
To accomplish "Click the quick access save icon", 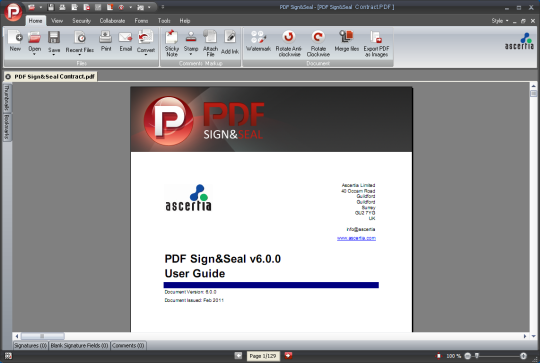I will [51, 7].
